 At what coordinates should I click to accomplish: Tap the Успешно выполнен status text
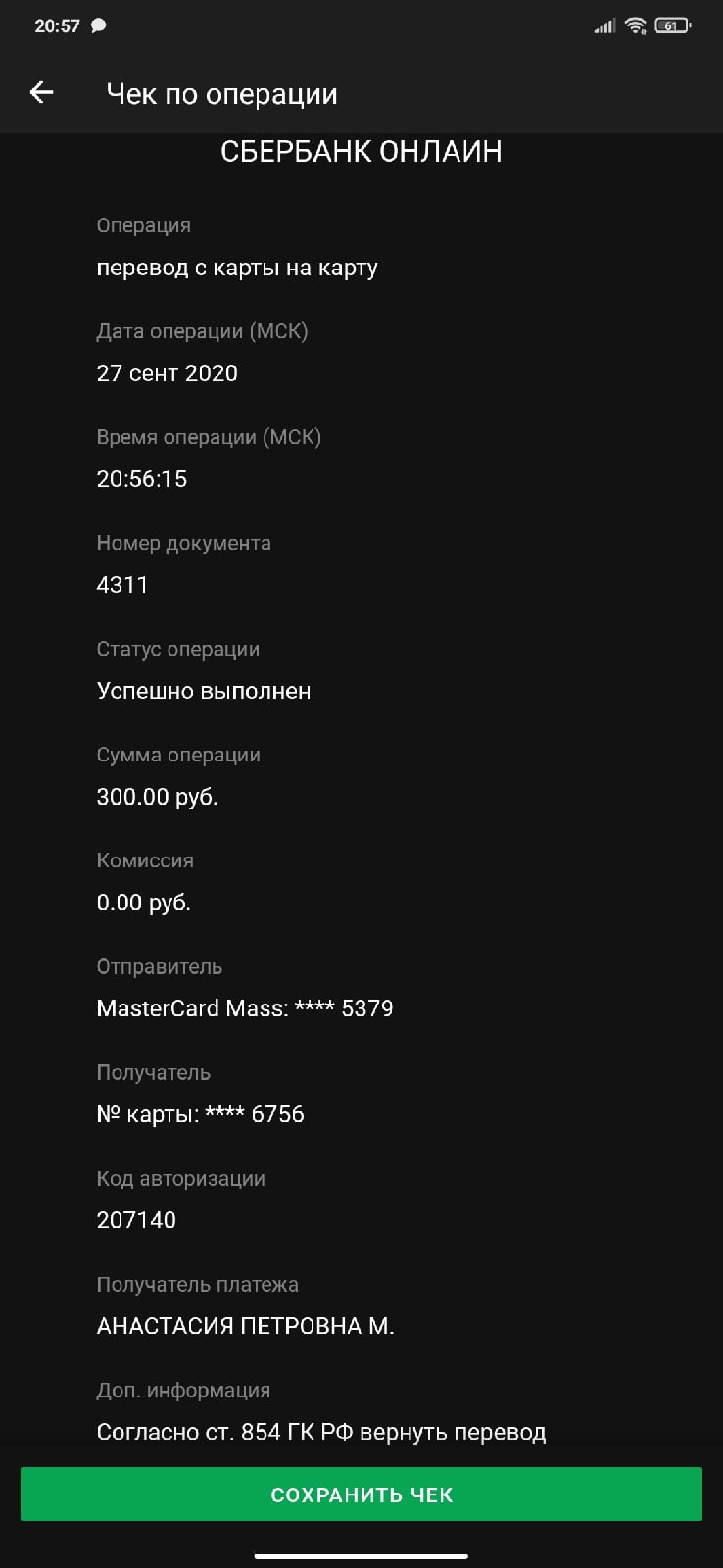tap(204, 691)
